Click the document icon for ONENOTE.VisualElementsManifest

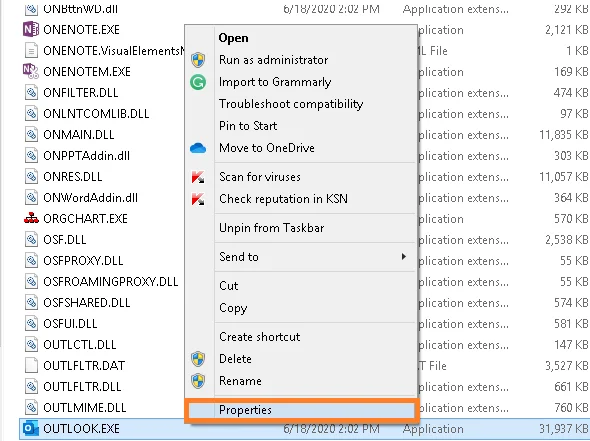click(x=31, y=51)
